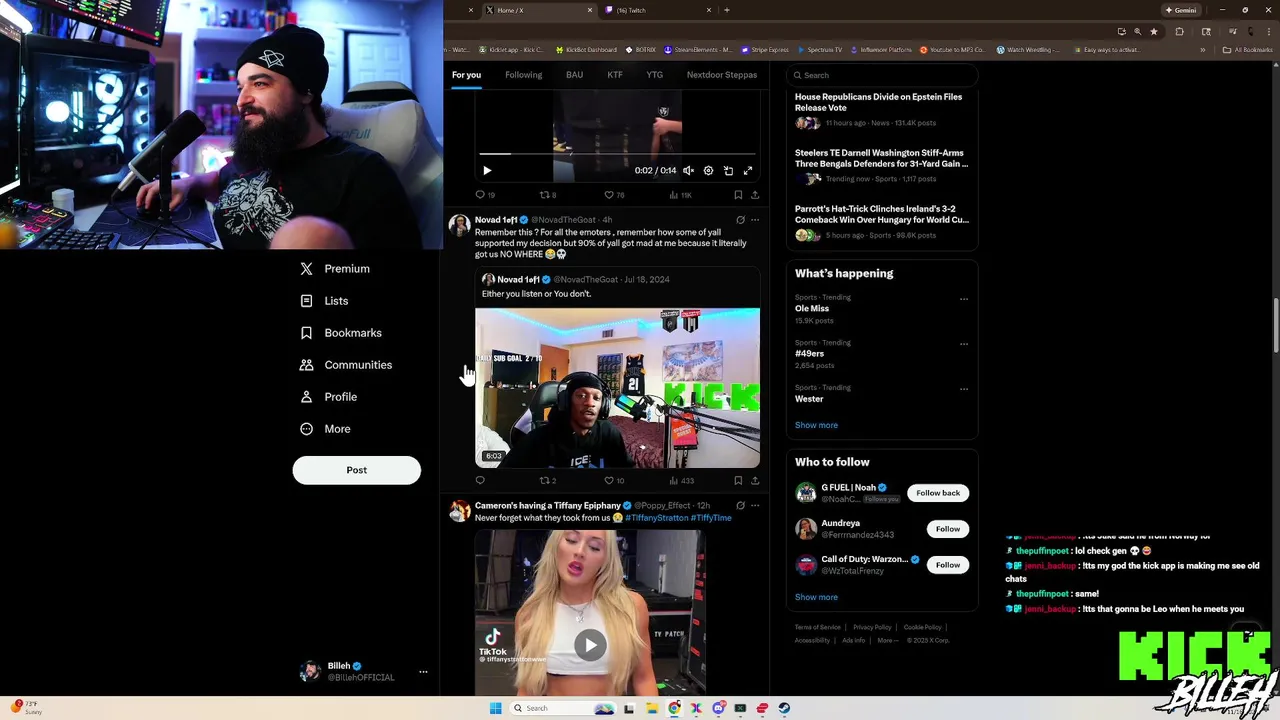Image resolution: width=1280 pixels, height=720 pixels.
Task: Switch to the Twitch browser tab
Action: (x=658, y=10)
